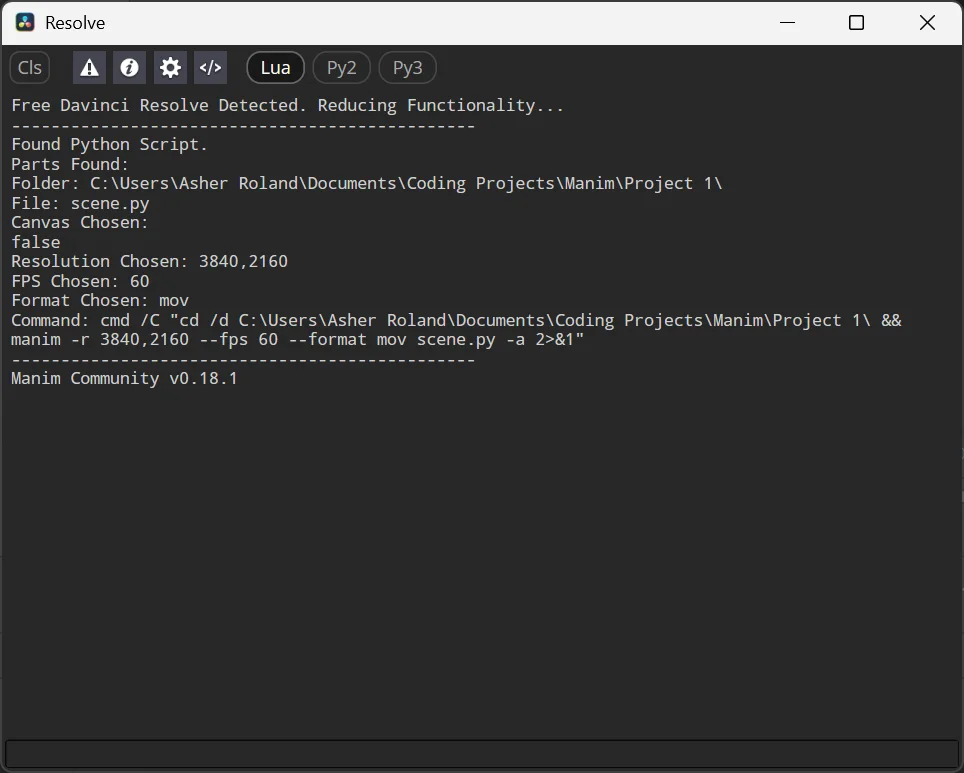Switch console language to Lua
Viewport: 964px width, 773px height.
(x=275, y=68)
